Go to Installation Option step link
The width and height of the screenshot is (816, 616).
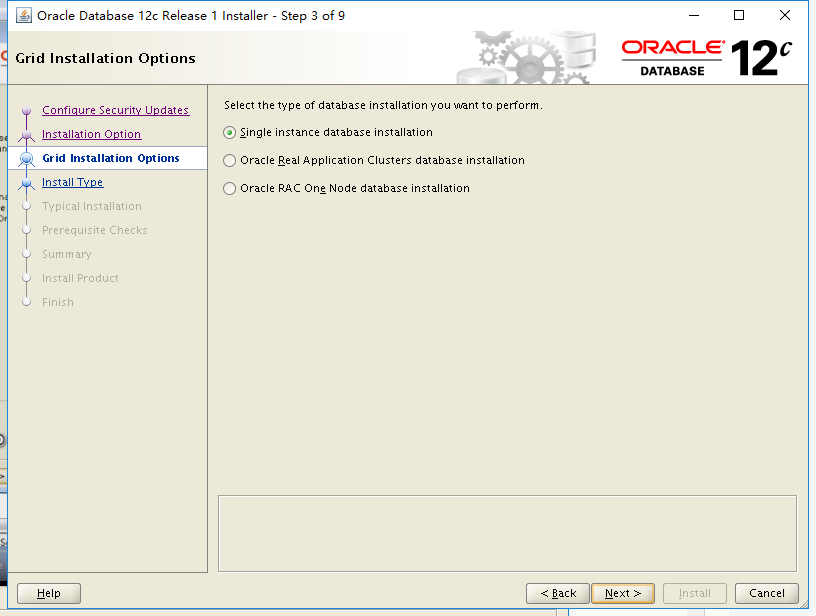(x=92, y=134)
